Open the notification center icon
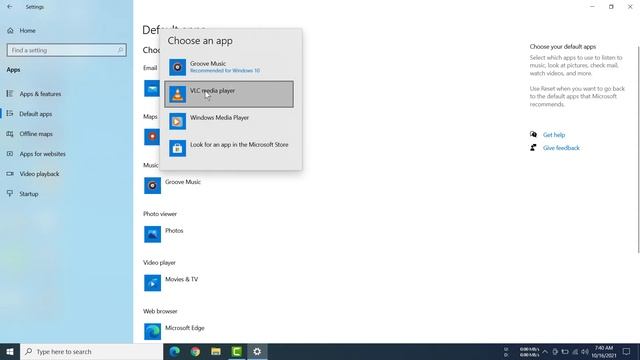The image size is (640, 360). tap(627, 351)
